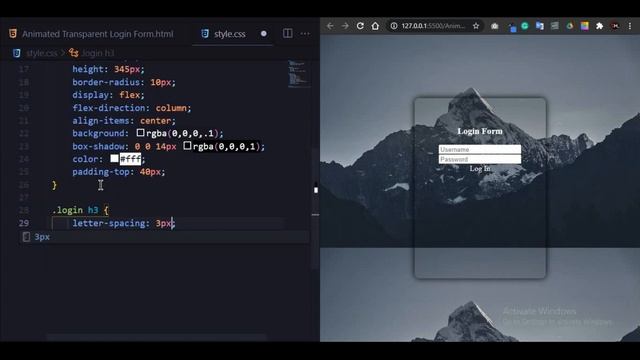Click the code minimap preview
Screen dimensions: 640x360
click(298, 73)
